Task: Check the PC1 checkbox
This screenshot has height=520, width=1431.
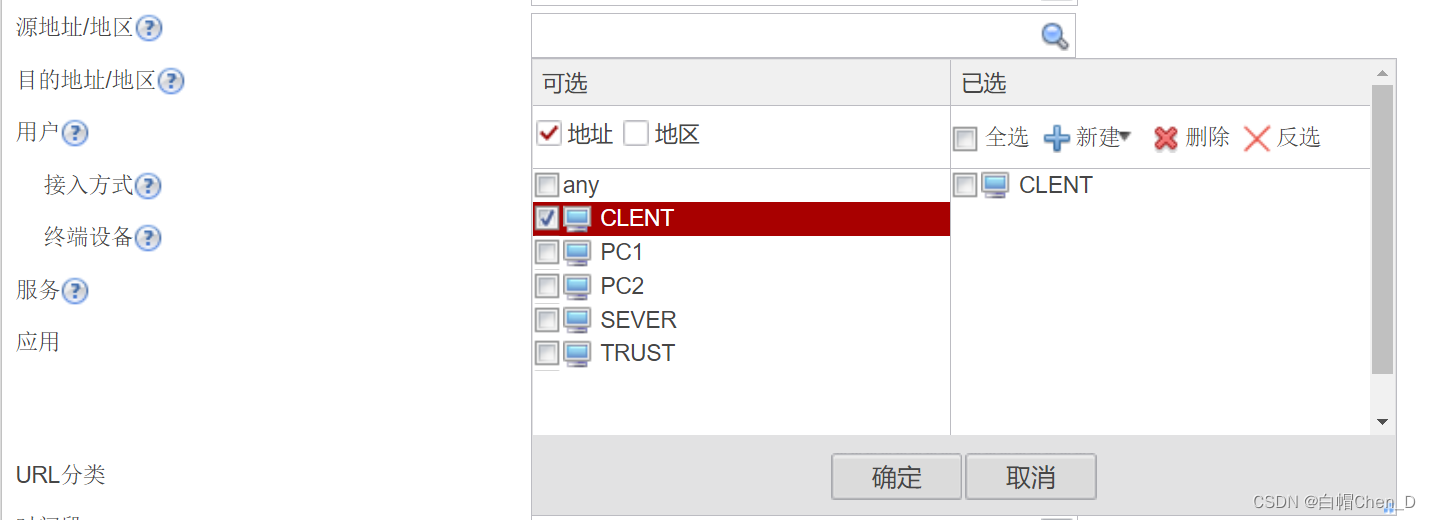Action: 547,253
